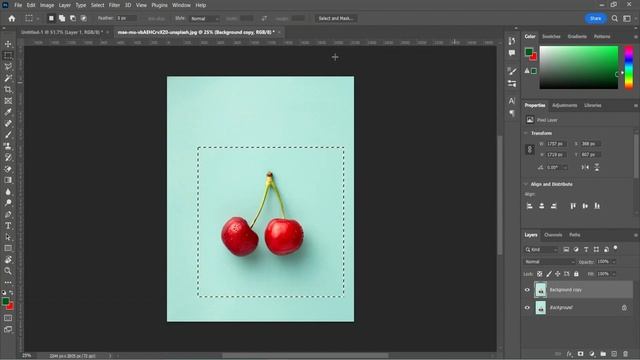Screen dimensions: 640x360
Task: Select the Eraser tool
Action: [x=8, y=169]
